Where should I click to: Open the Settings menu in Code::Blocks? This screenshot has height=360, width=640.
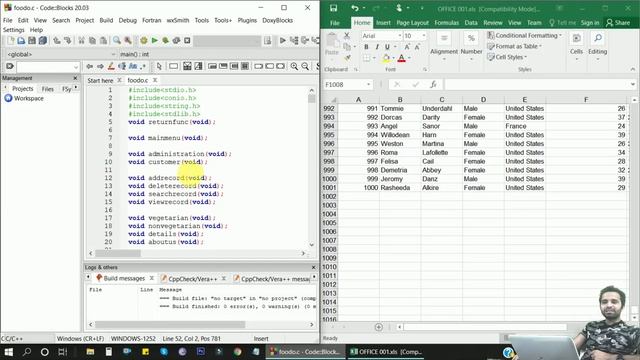(x=13, y=30)
